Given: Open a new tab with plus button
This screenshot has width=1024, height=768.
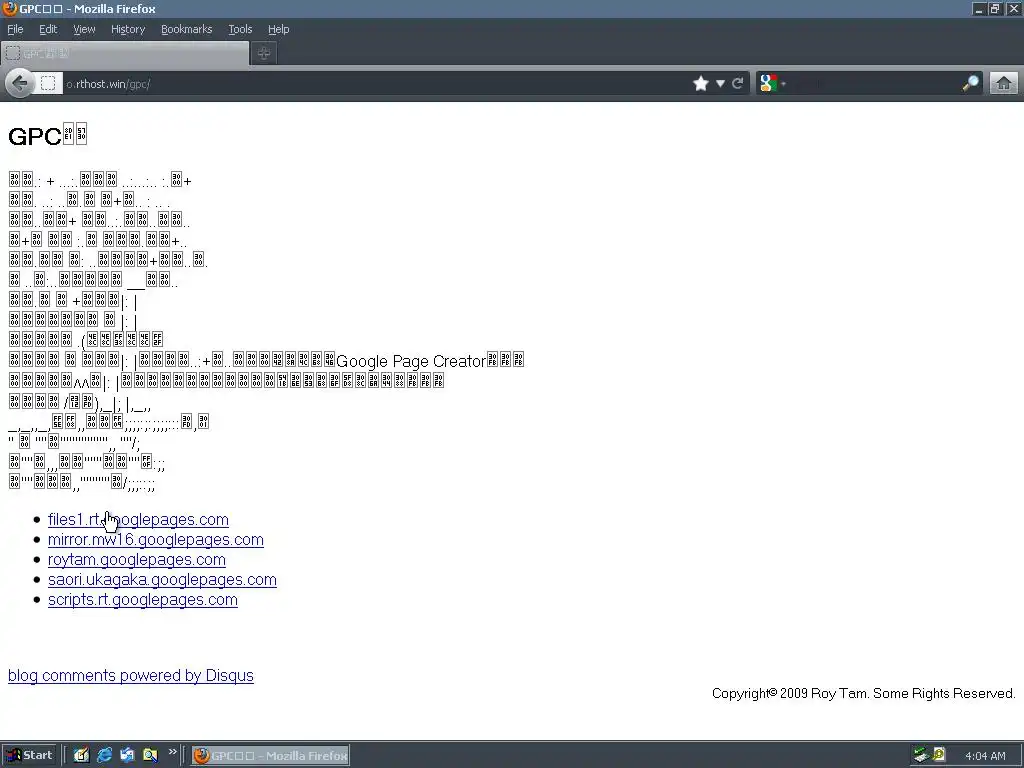Looking at the screenshot, I should click(264, 54).
